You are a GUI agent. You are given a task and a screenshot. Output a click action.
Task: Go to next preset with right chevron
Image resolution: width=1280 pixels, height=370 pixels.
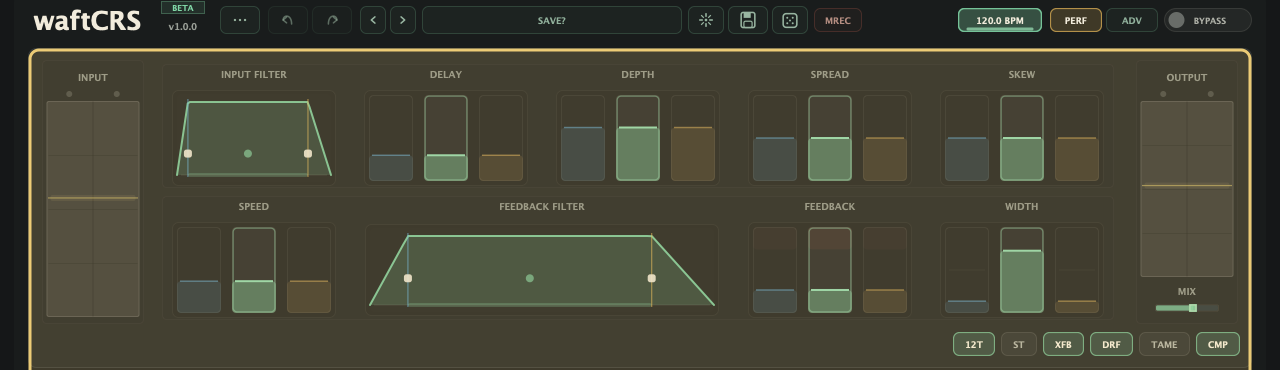[403, 20]
